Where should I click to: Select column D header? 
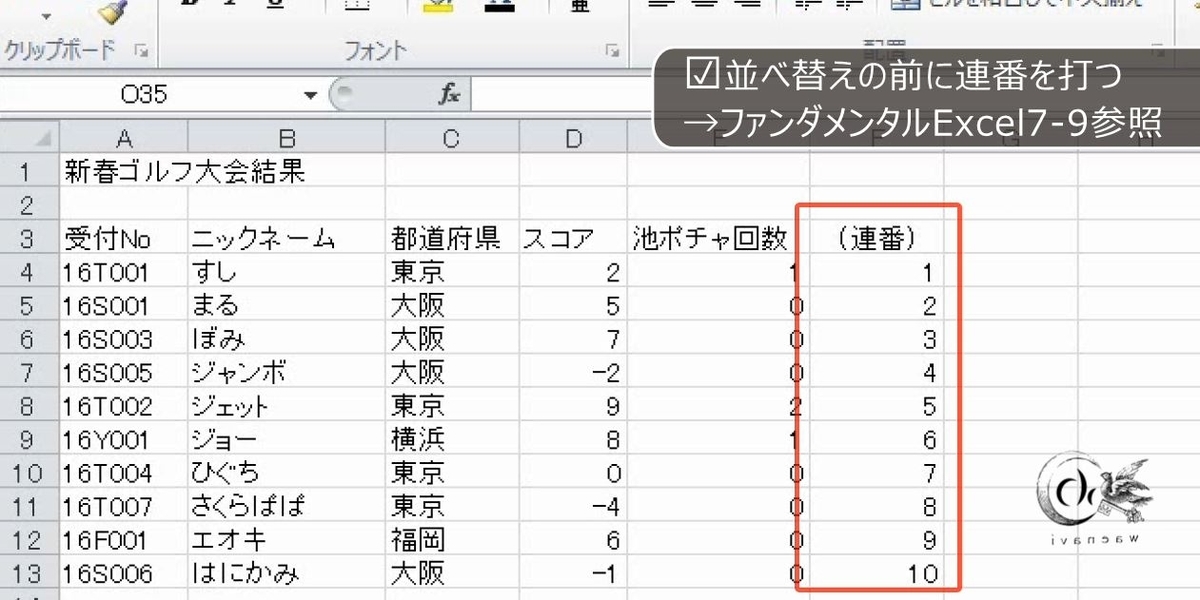point(572,139)
